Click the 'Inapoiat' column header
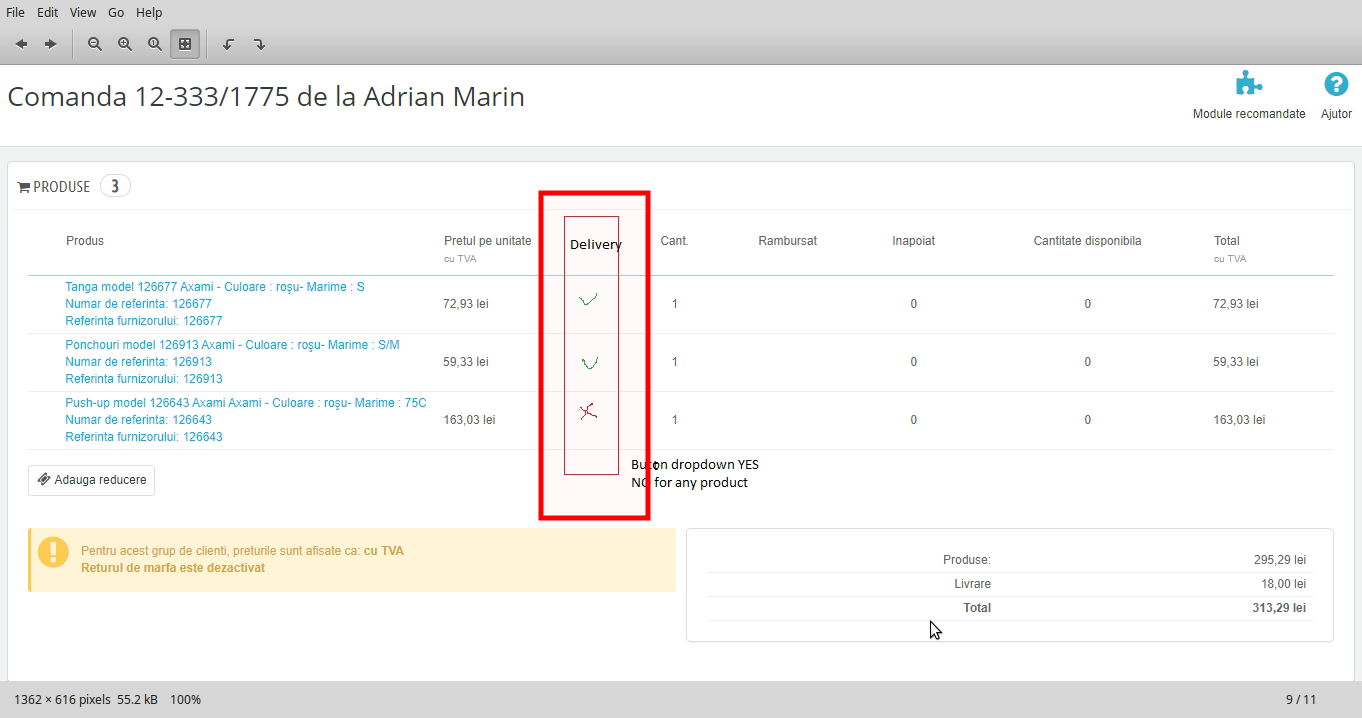 coord(914,241)
